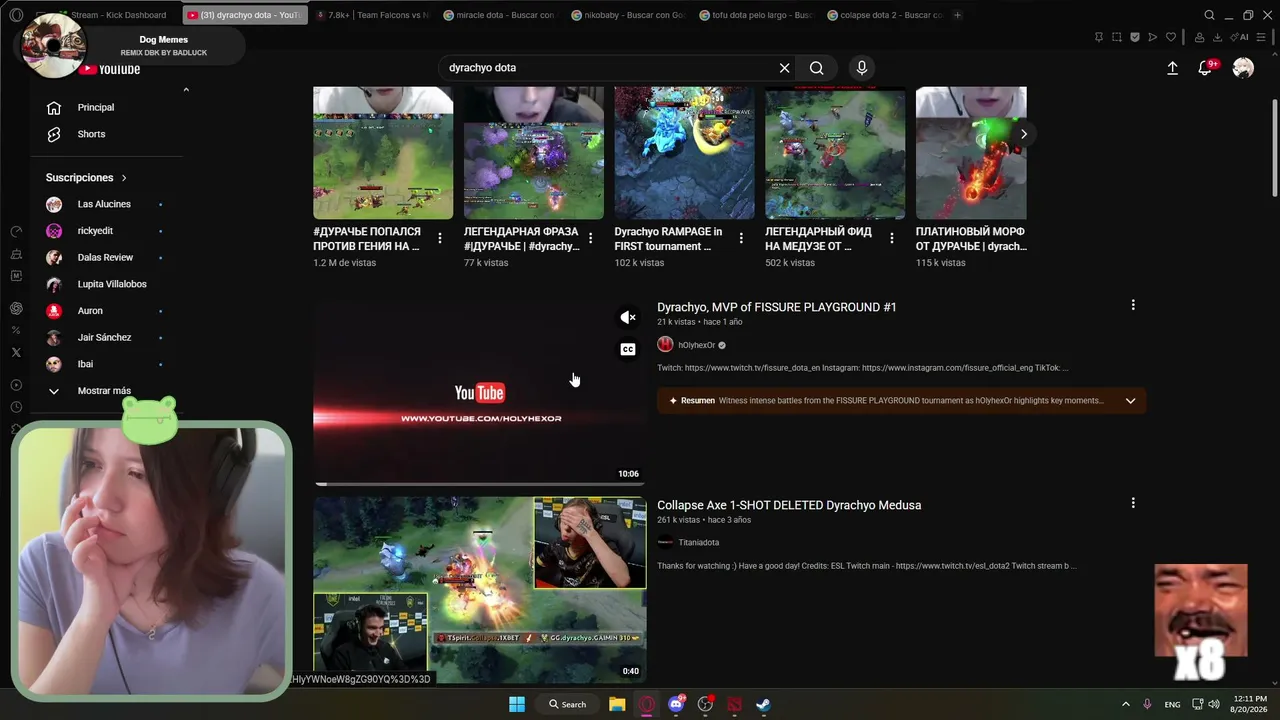Open the Collapse Axe video thumbnail

(x=480, y=590)
